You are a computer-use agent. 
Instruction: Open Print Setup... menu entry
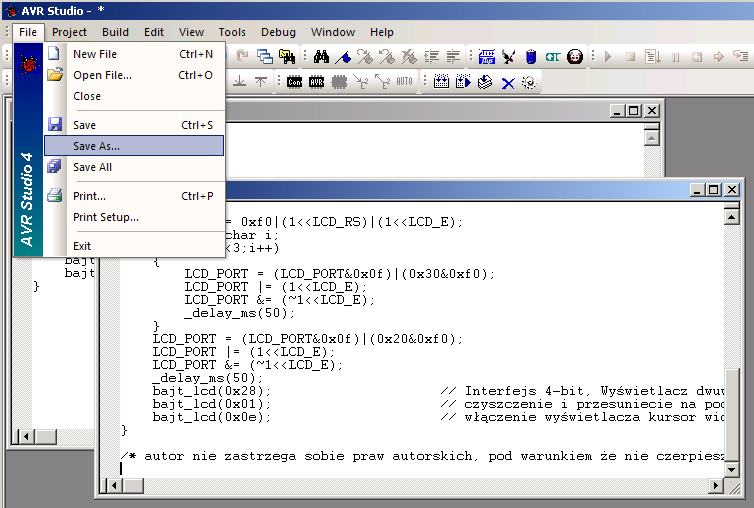106,217
